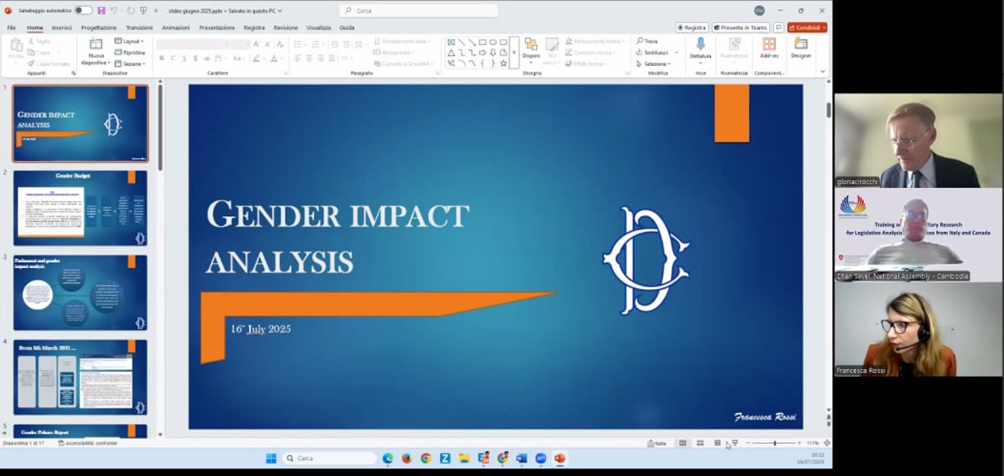Image resolution: width=1004 pixels, height=476 pixels.
Task: Open the comments speech-bubble icon
Action: (x=778, y=28)
